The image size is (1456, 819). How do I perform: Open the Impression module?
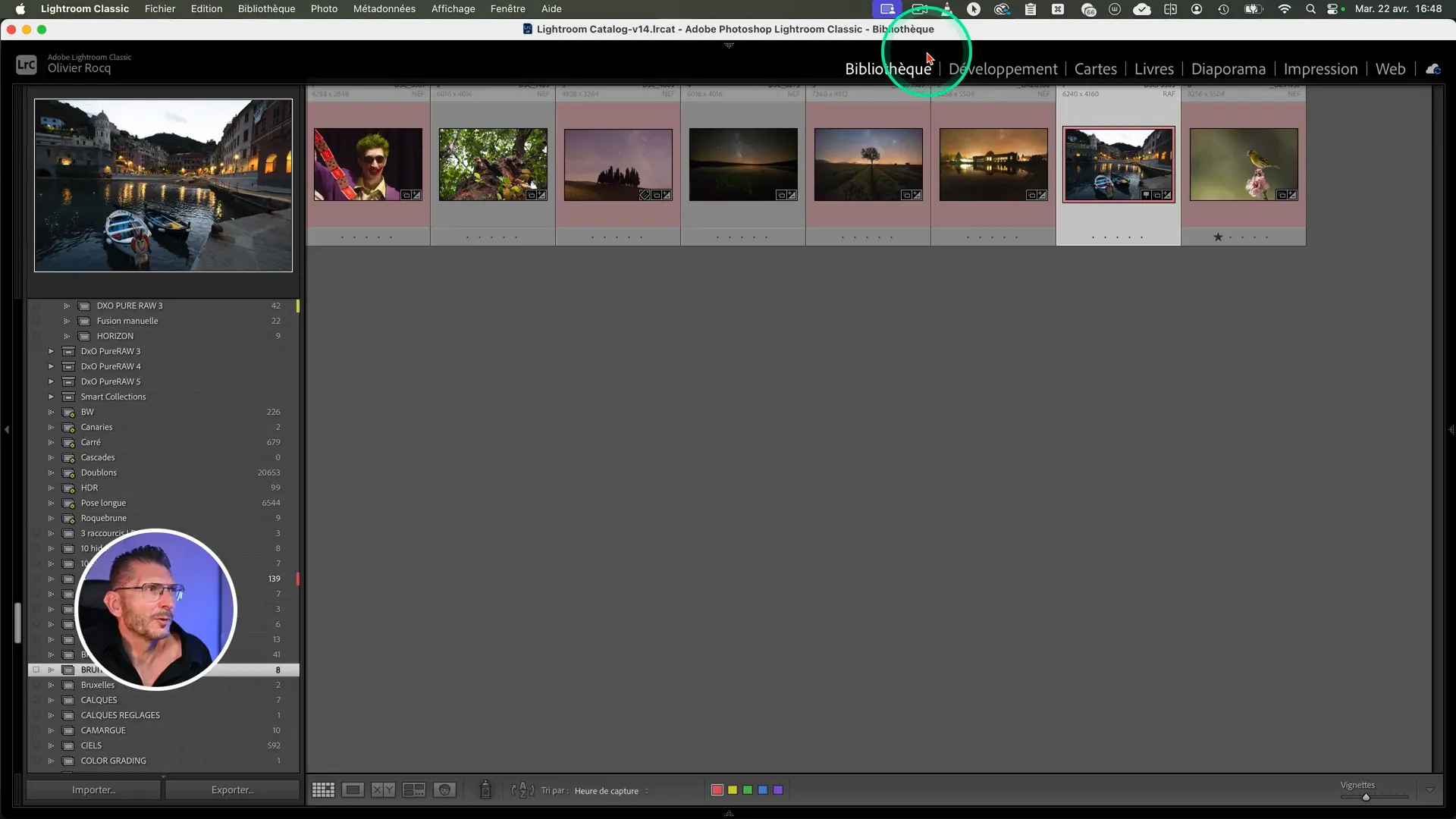click(1320, 69)
